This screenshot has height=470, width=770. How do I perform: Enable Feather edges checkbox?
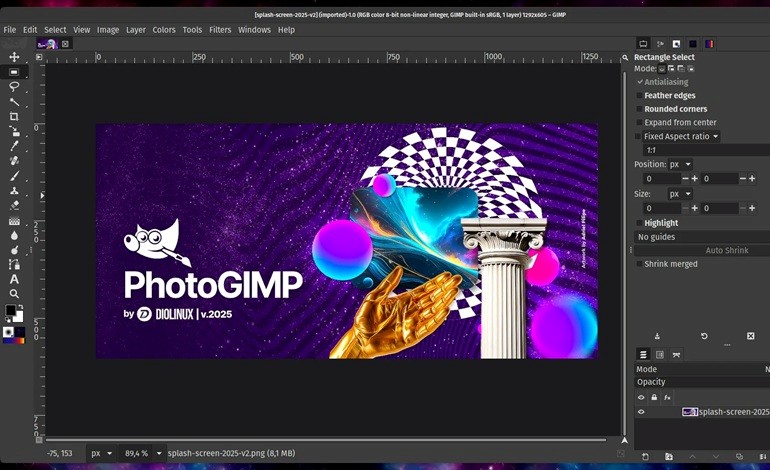click(x=639, y=95)
